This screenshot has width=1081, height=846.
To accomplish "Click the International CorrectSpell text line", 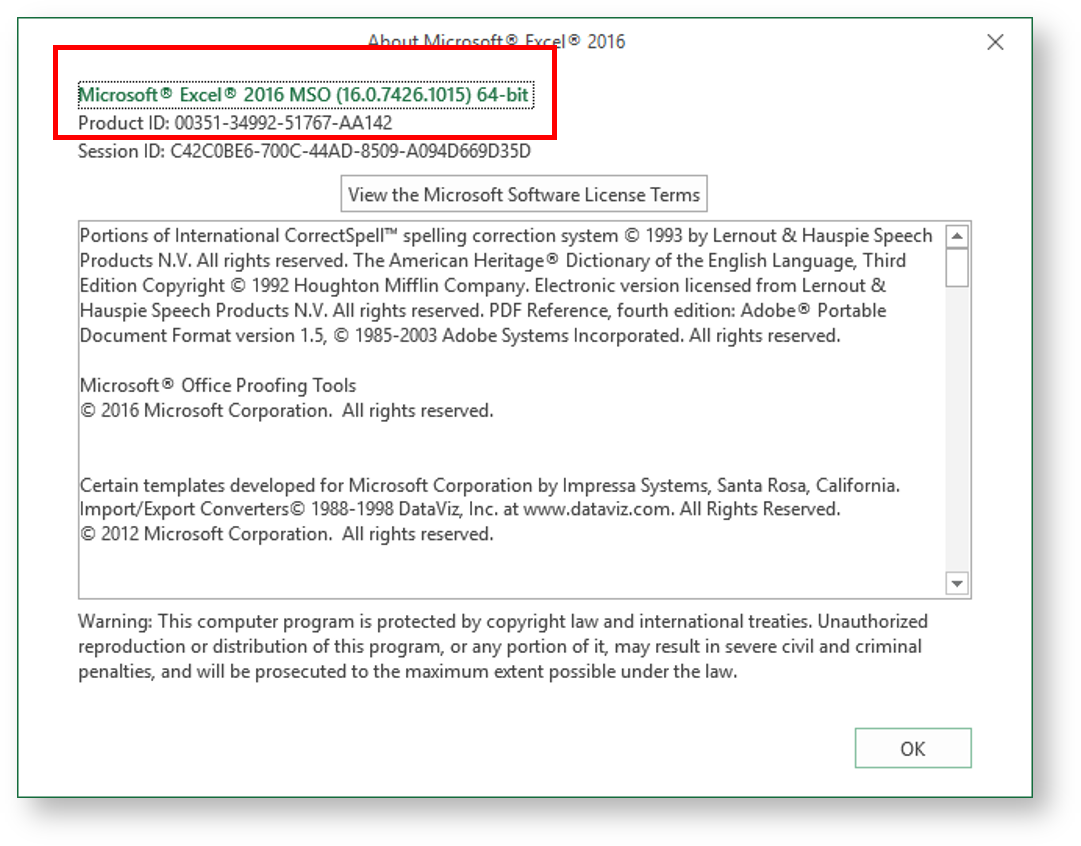I will 348,236.
